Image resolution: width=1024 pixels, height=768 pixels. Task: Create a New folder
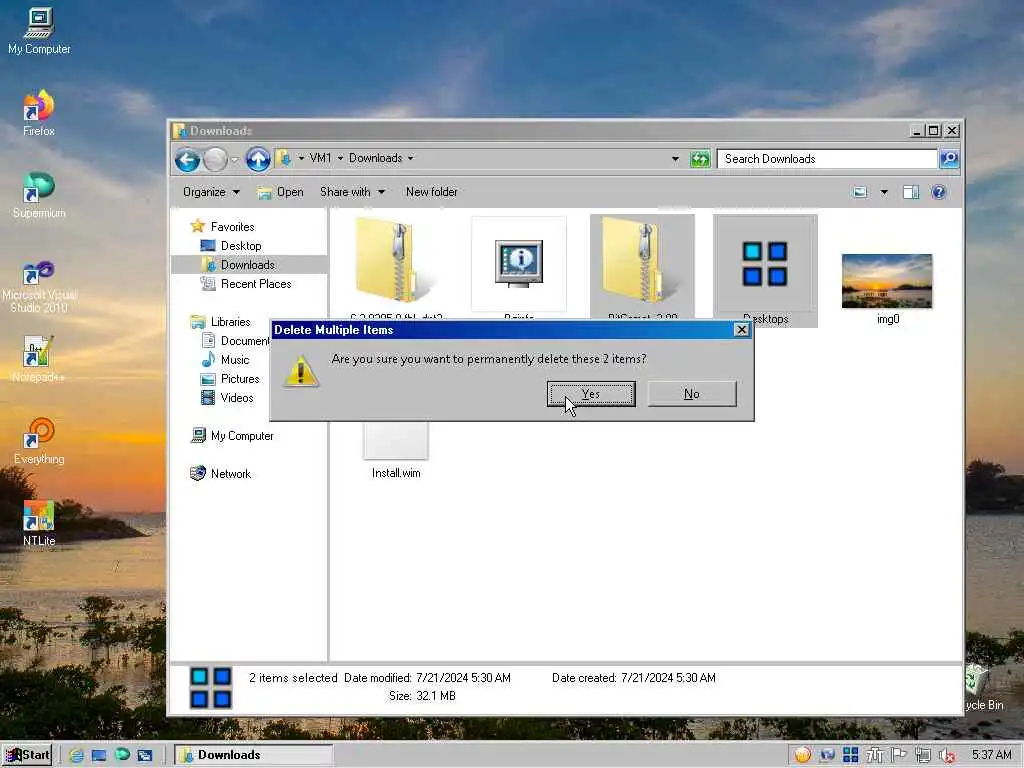pyautogui.click(x=432, y=192)
